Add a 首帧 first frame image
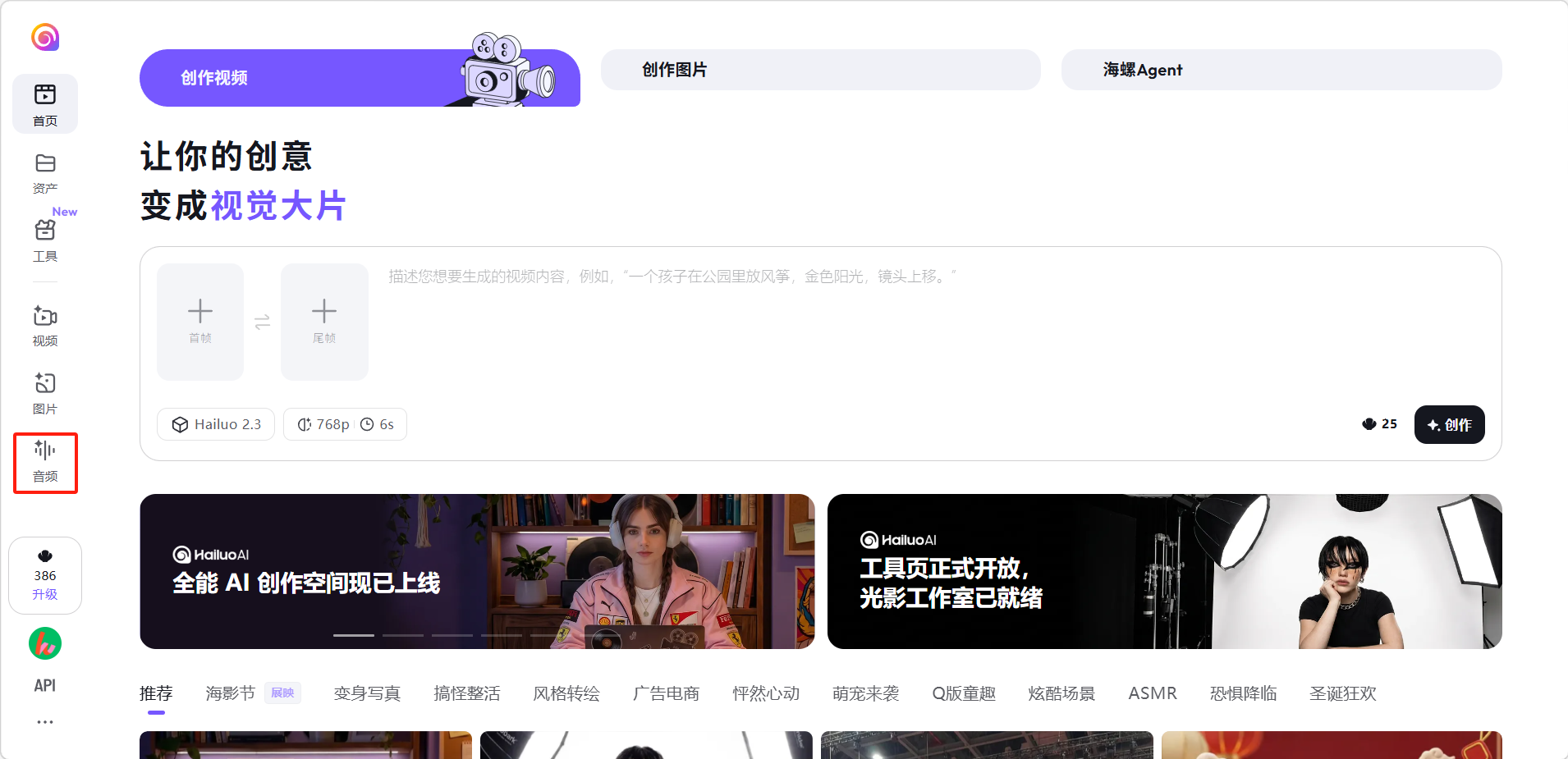1568x759 pixels. pyautogui.click(x=200, y=322)
